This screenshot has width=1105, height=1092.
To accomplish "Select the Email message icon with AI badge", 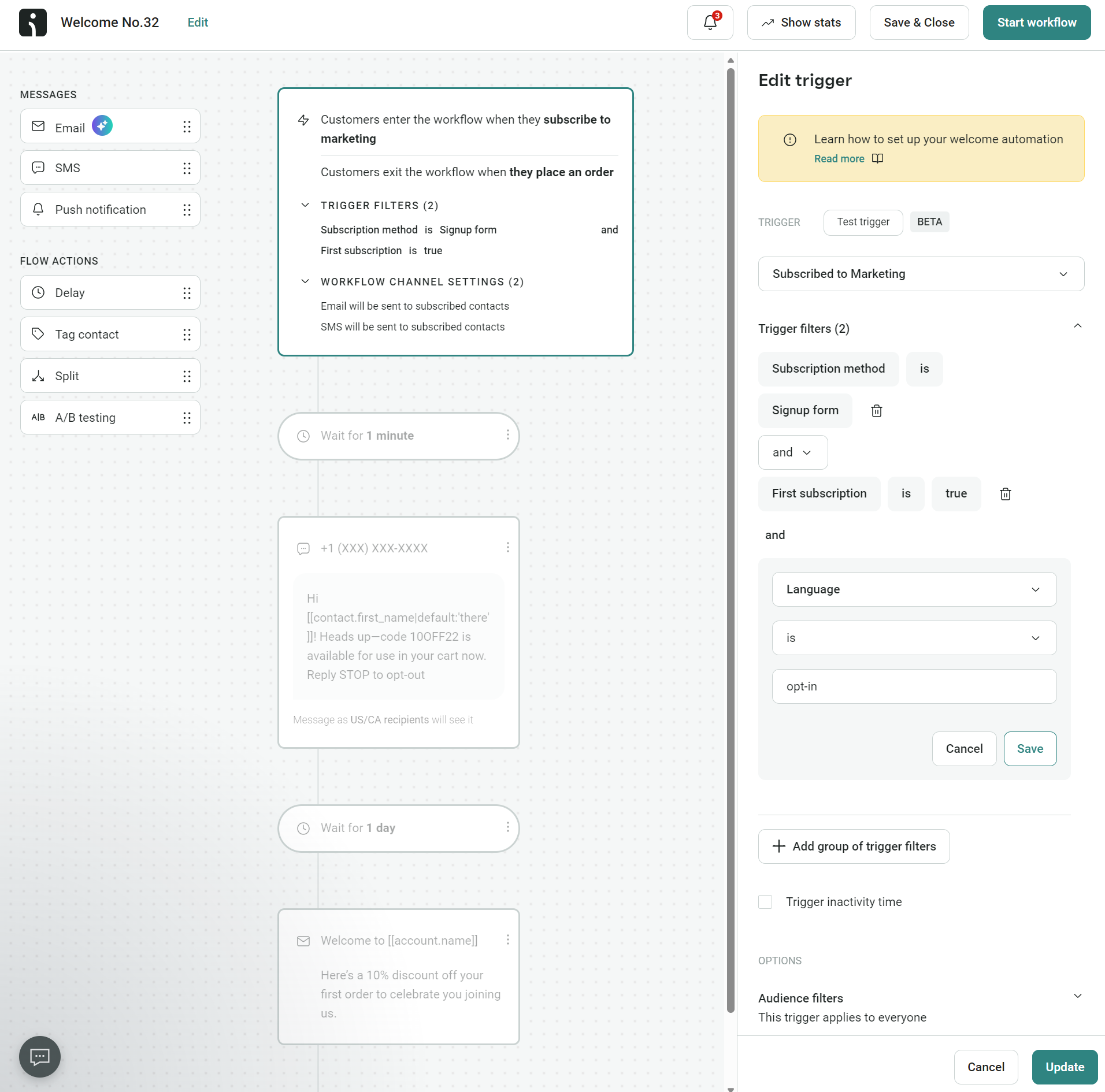I will (x=38, y=126).
